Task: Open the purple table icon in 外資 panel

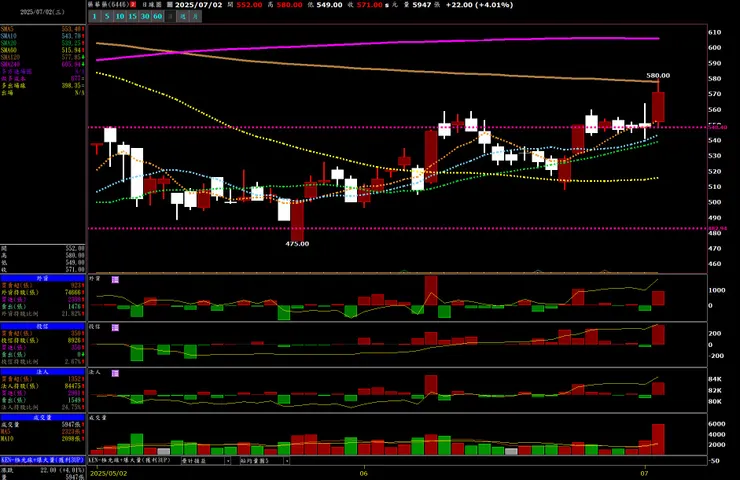Action: click(x=115, y=279)
